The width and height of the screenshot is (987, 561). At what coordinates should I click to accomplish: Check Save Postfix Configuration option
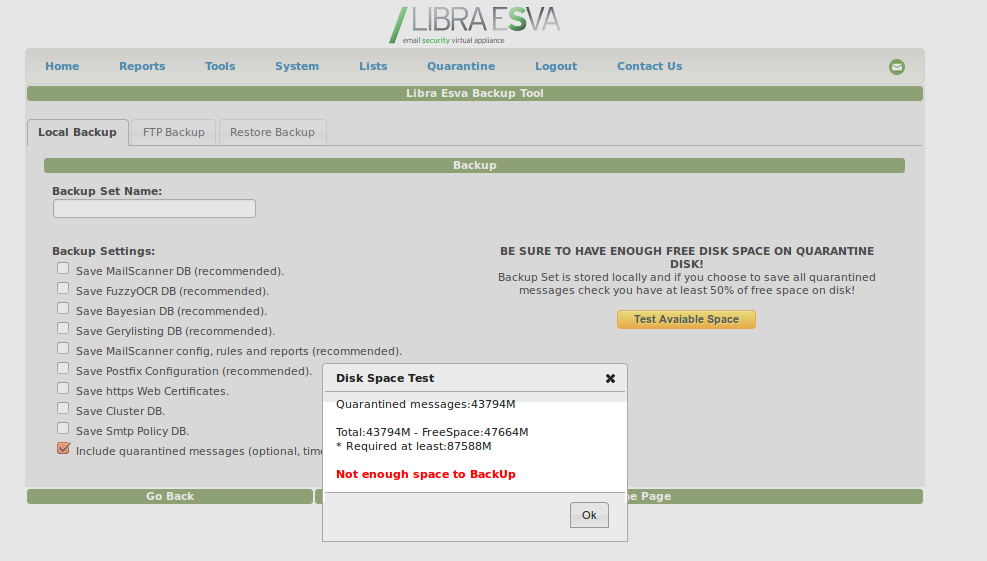[63, 368]
